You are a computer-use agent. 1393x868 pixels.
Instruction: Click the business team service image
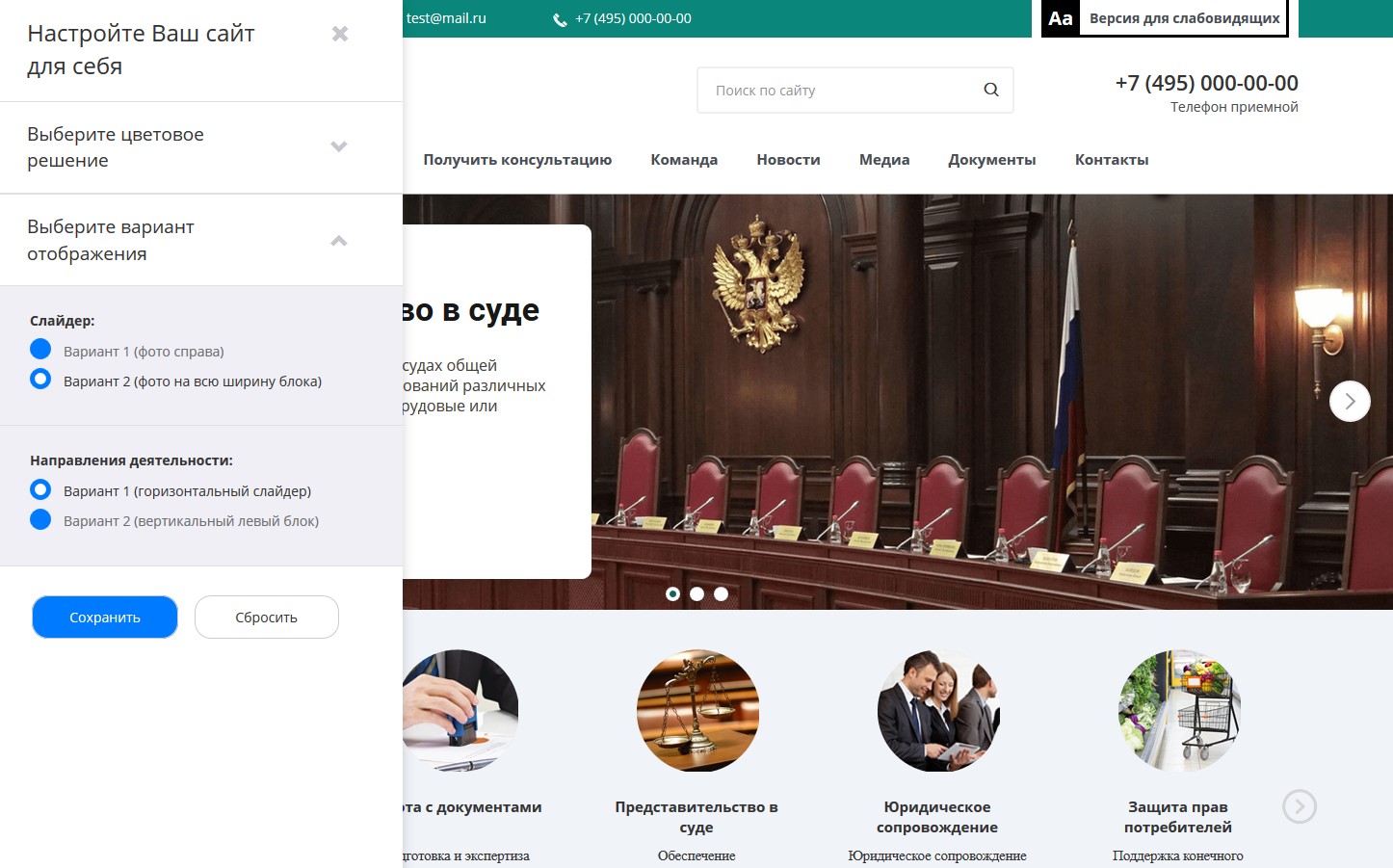tap(937, 711)
